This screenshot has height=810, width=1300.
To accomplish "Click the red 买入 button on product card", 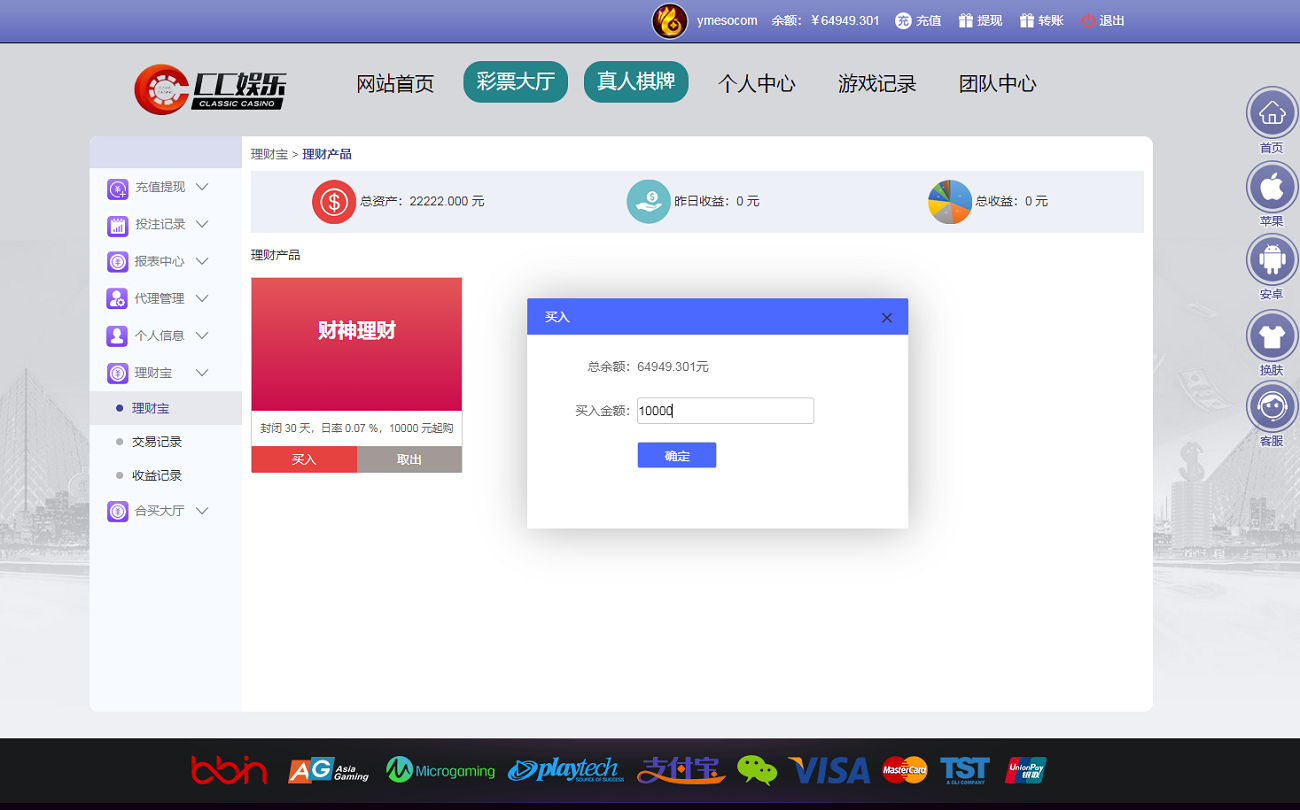I will 304,460.
